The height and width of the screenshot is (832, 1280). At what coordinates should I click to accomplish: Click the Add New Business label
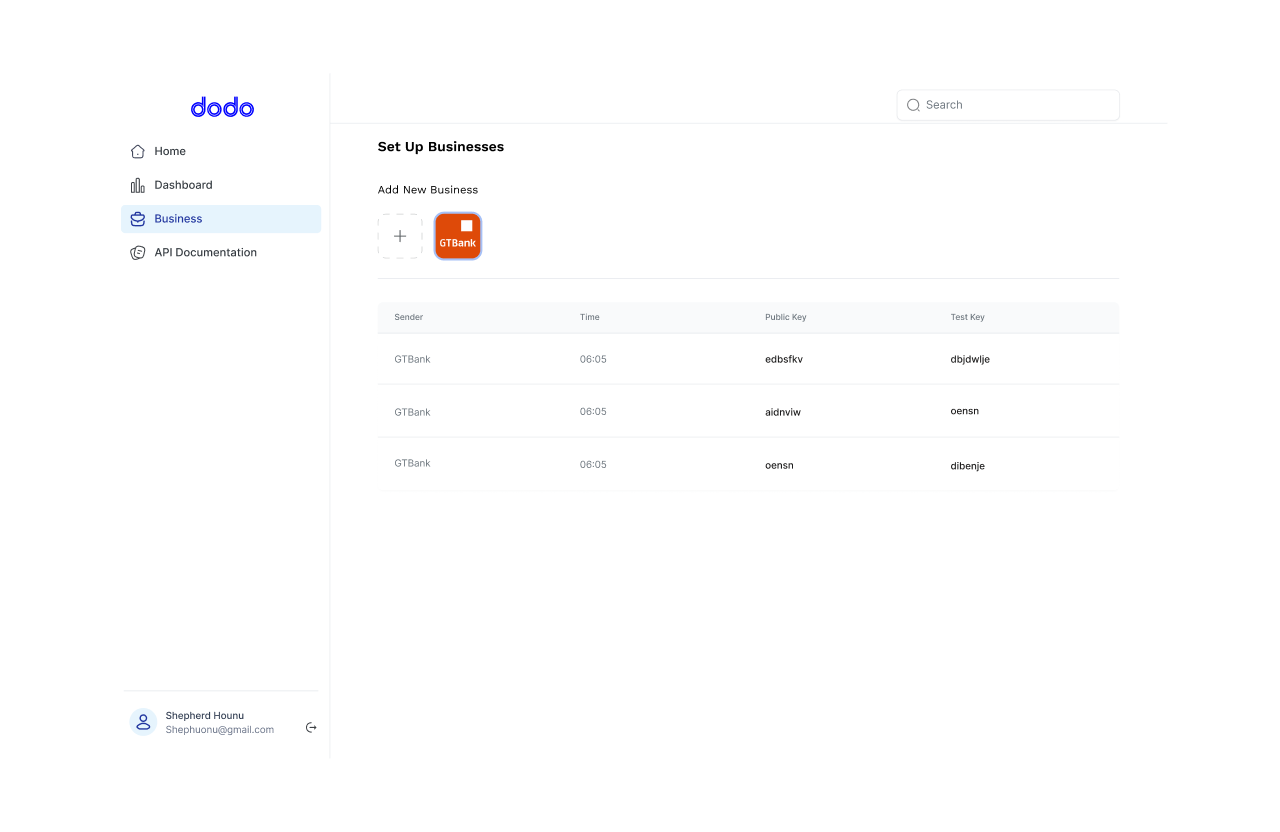click(x=428, y=189)
